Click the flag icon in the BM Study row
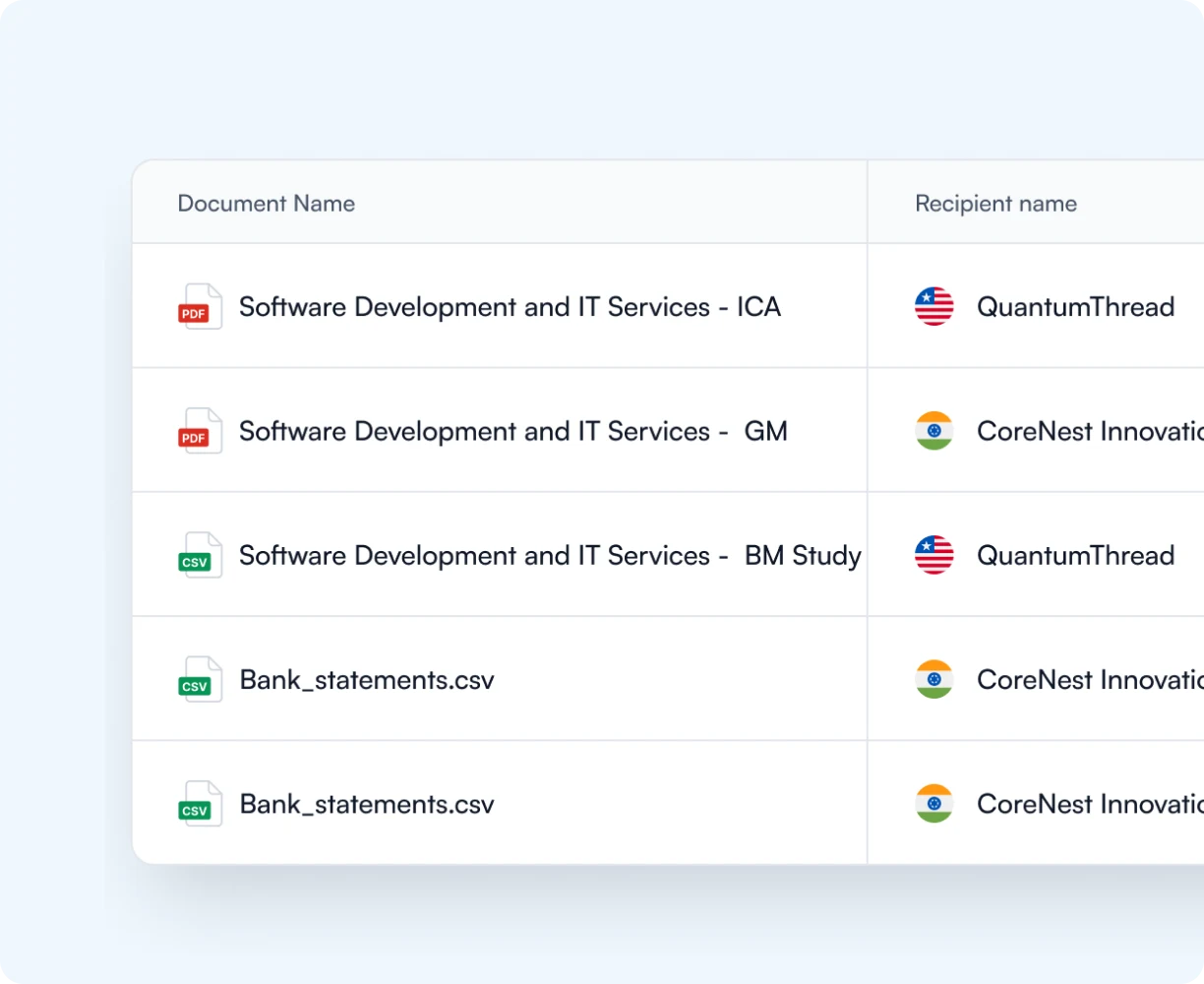1204x984 pixels. click(x=933, y=555)
